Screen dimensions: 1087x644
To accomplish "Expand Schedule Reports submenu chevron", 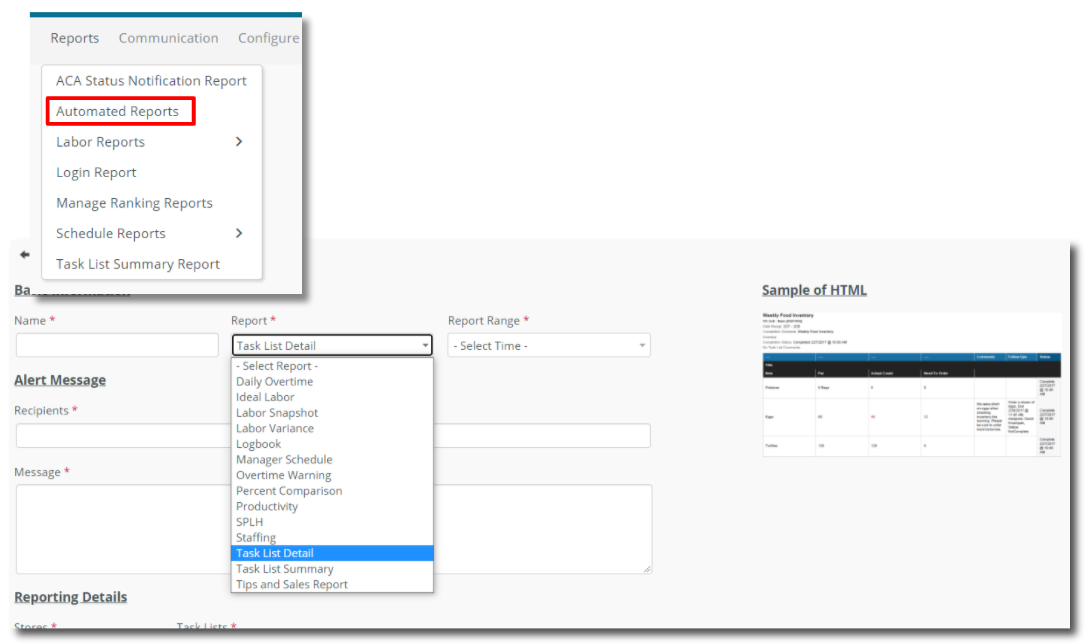I will (238, 233).
